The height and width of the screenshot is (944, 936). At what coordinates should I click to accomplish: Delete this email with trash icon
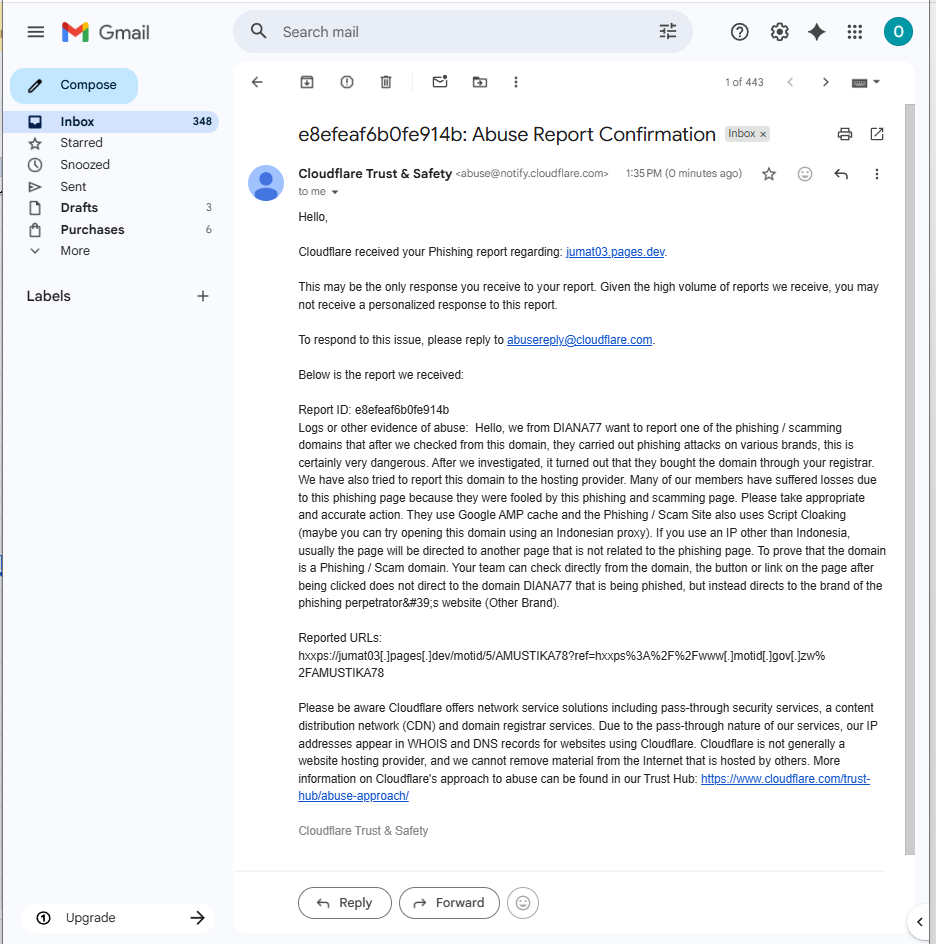coord(386,82)
